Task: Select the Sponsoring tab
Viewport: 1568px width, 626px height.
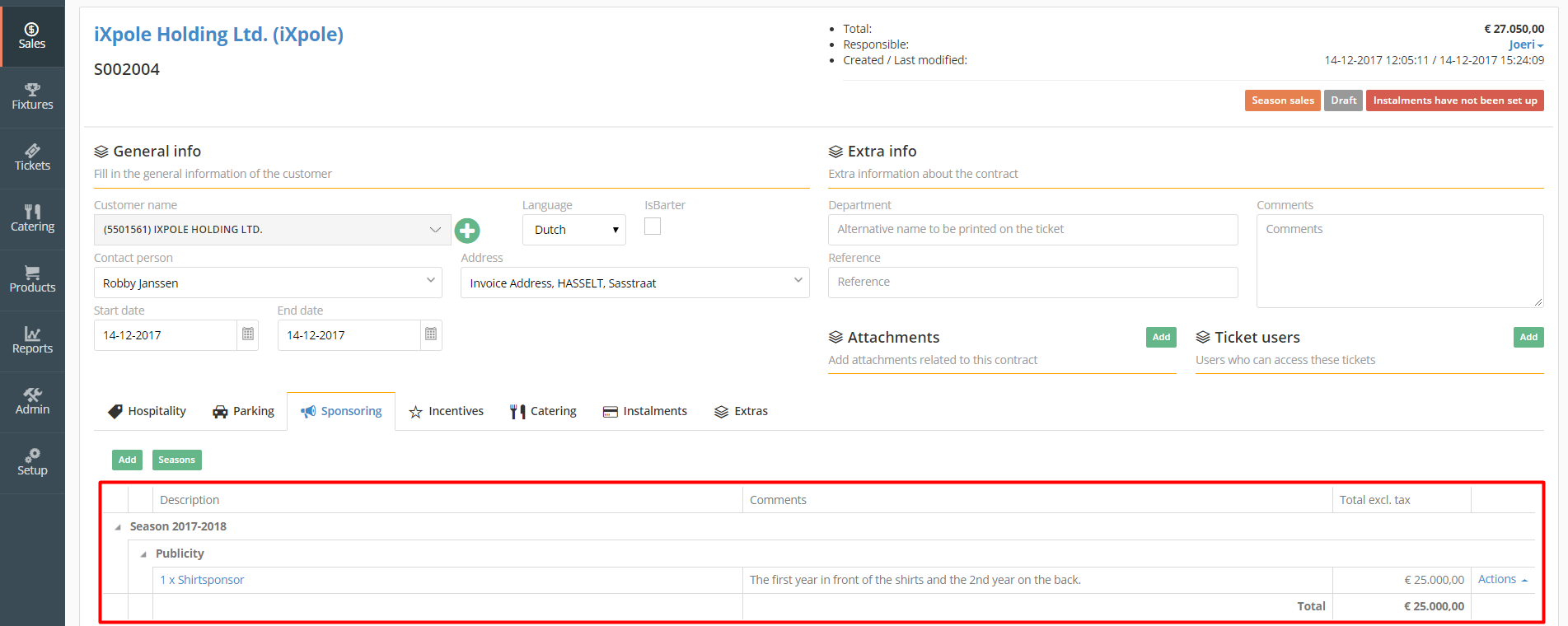Action: tap(341, 411)
